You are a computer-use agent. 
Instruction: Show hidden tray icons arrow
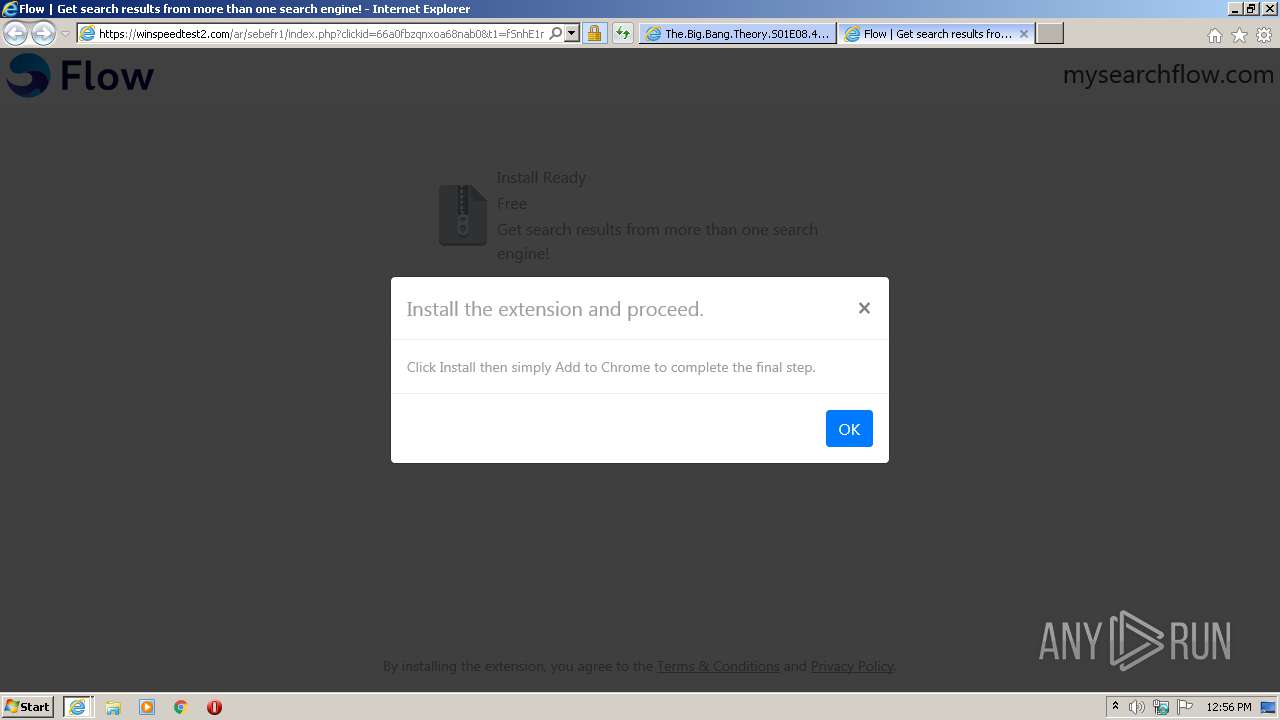1115,706
